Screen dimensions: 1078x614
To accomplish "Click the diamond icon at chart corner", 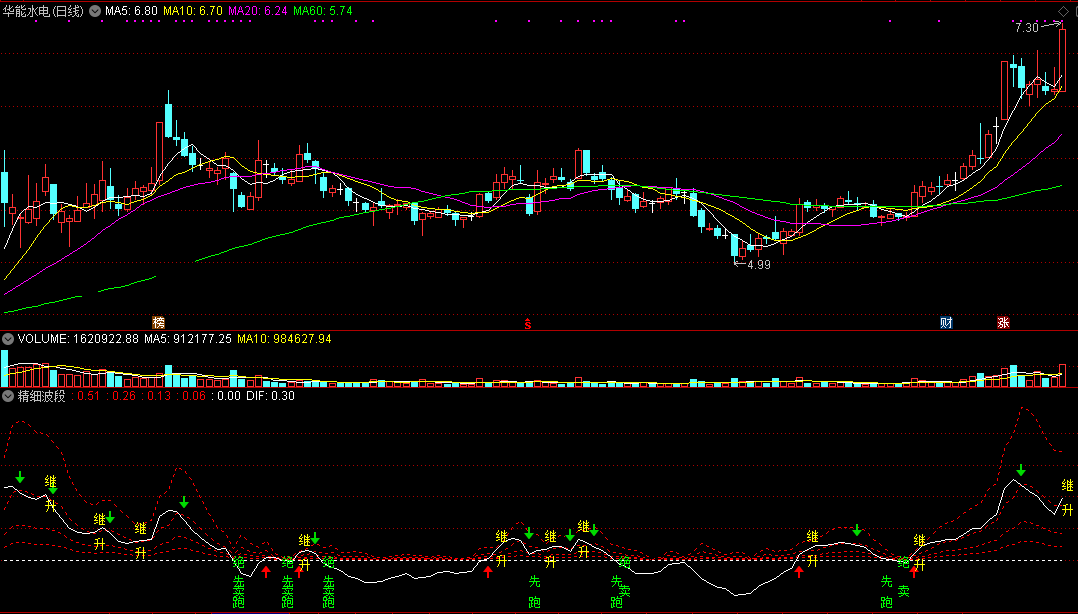I will coord(1064,11).
